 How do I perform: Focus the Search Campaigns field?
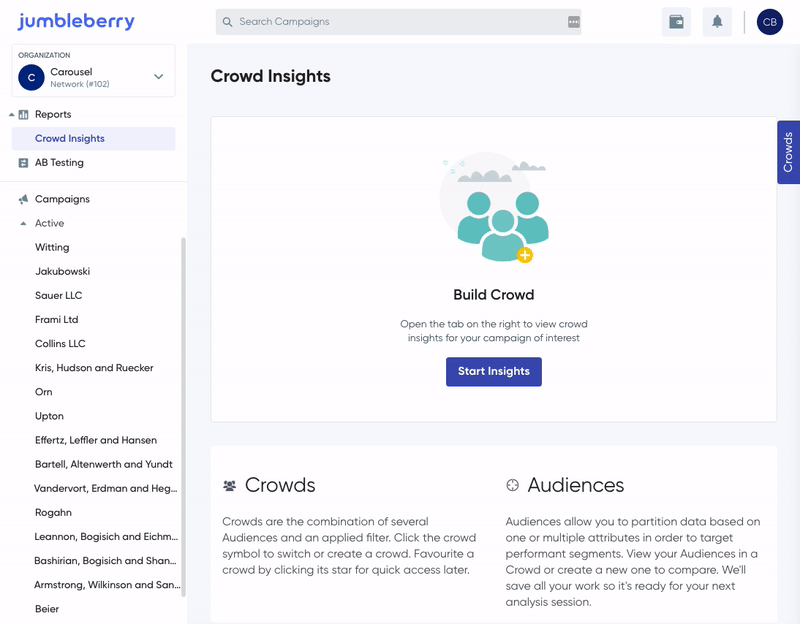click(x=398, y=22)
